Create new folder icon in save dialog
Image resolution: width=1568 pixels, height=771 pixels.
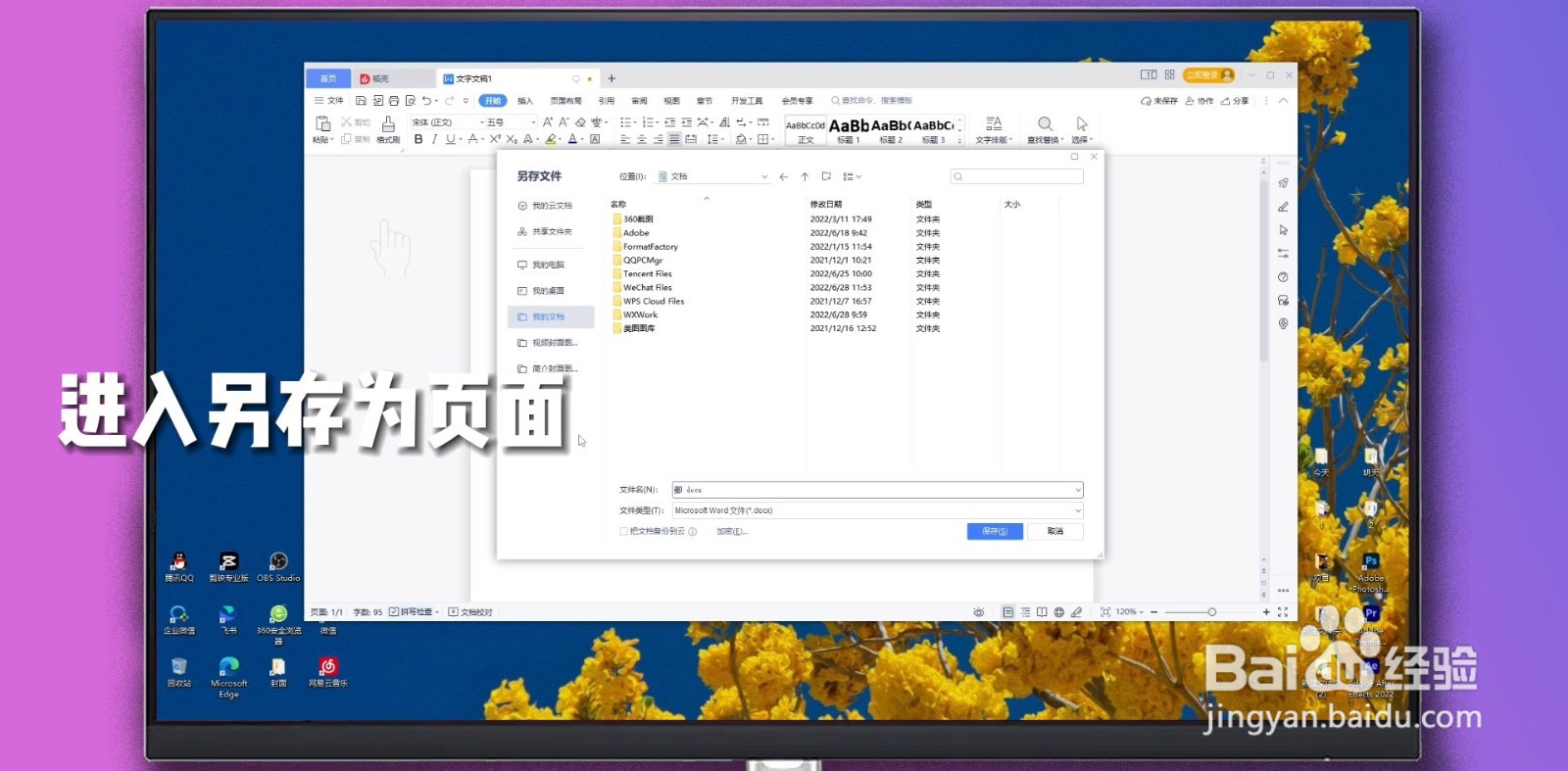(x=826, y=177)
